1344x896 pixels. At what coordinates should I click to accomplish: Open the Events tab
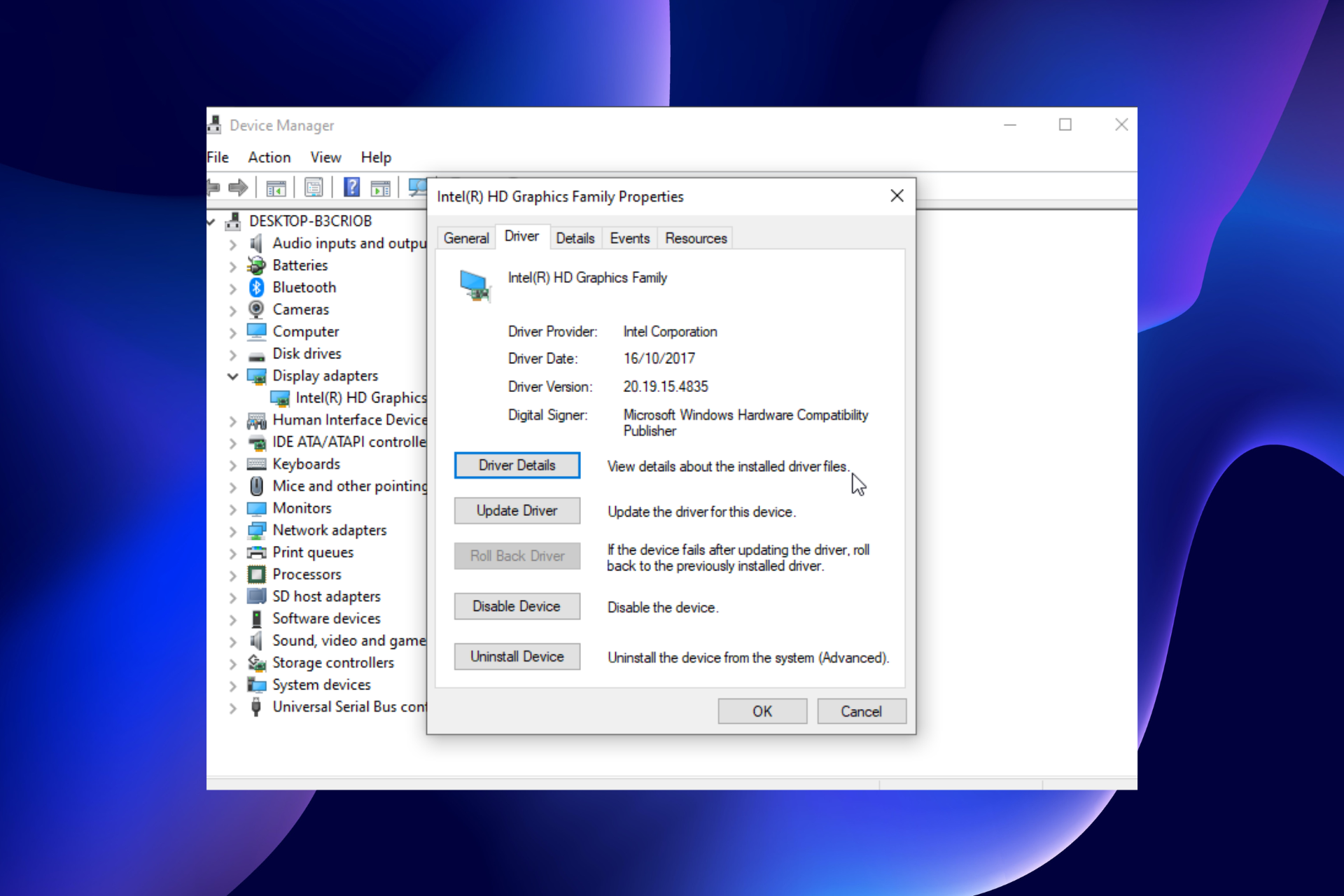pyautogui.click(x=629, y=239)
